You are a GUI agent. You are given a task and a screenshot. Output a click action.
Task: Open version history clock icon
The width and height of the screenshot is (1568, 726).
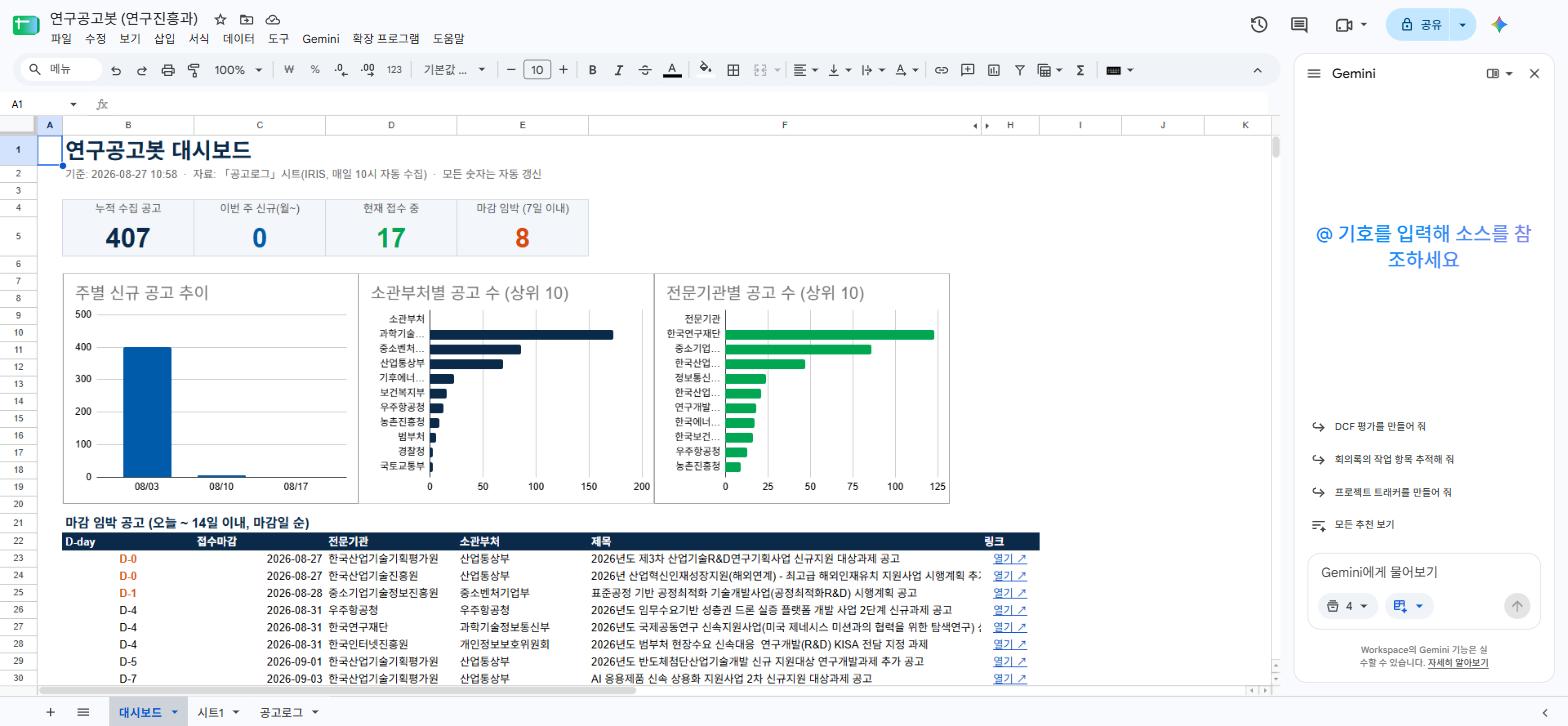point(1259,25)
